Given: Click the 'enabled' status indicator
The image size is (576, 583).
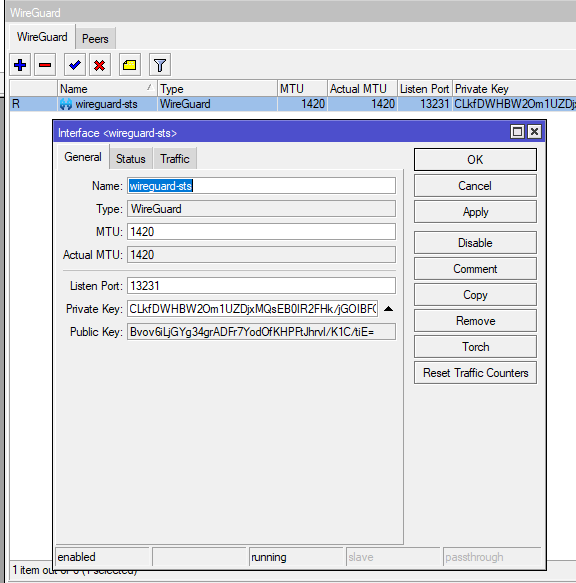Looking at the screenshot, I should click(x=102, y=557).
